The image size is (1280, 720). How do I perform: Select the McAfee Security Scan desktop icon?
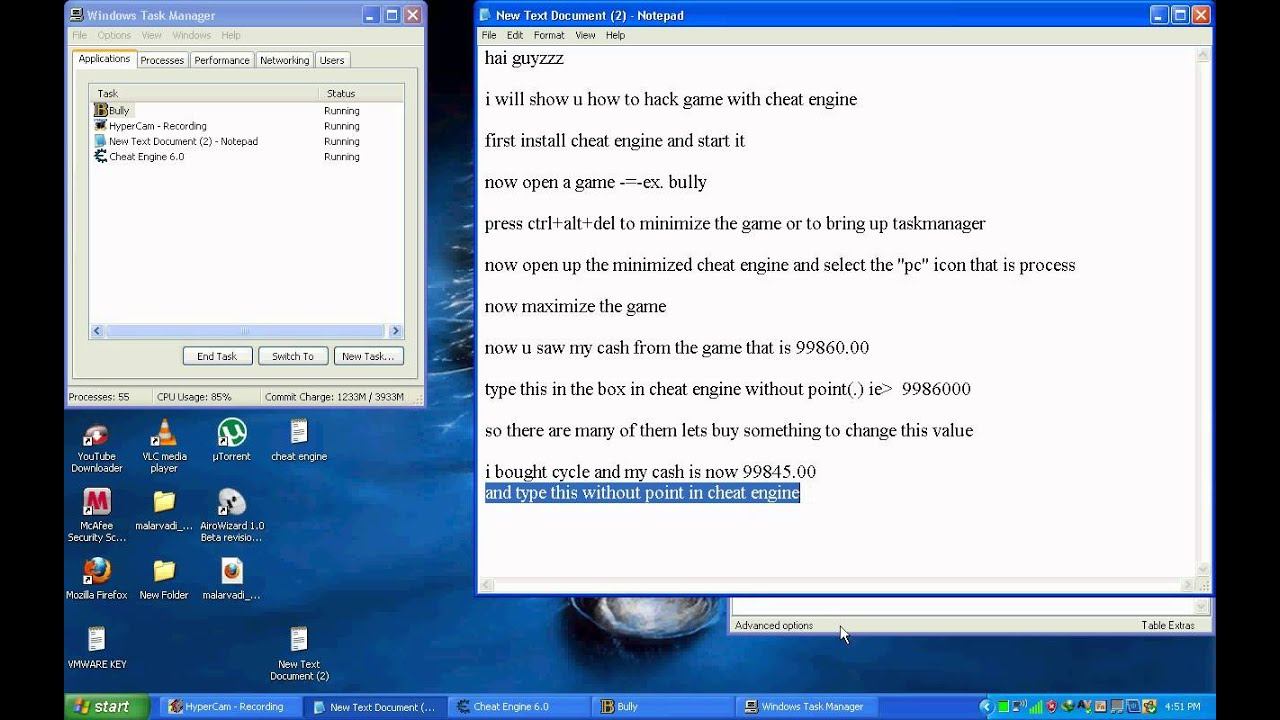click(97, 502)
